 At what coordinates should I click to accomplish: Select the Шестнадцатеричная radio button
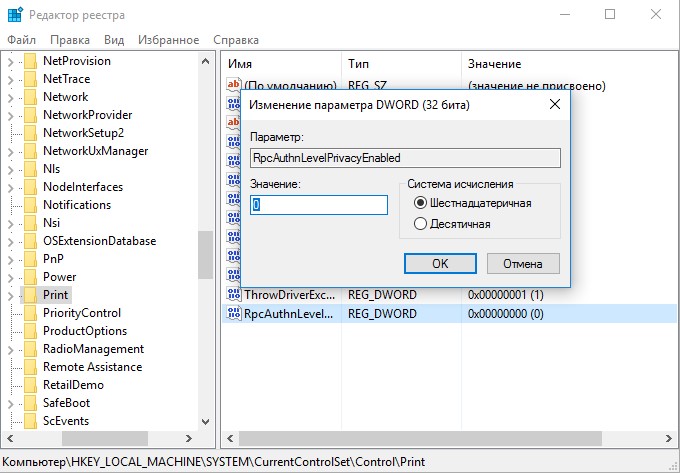(x=420, y=203)
